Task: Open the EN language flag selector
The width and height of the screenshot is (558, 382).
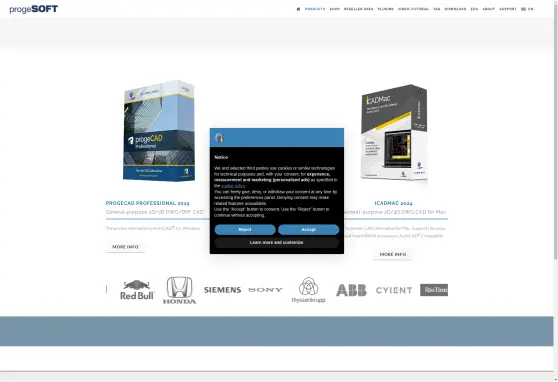Action: [x=527, y=9]
